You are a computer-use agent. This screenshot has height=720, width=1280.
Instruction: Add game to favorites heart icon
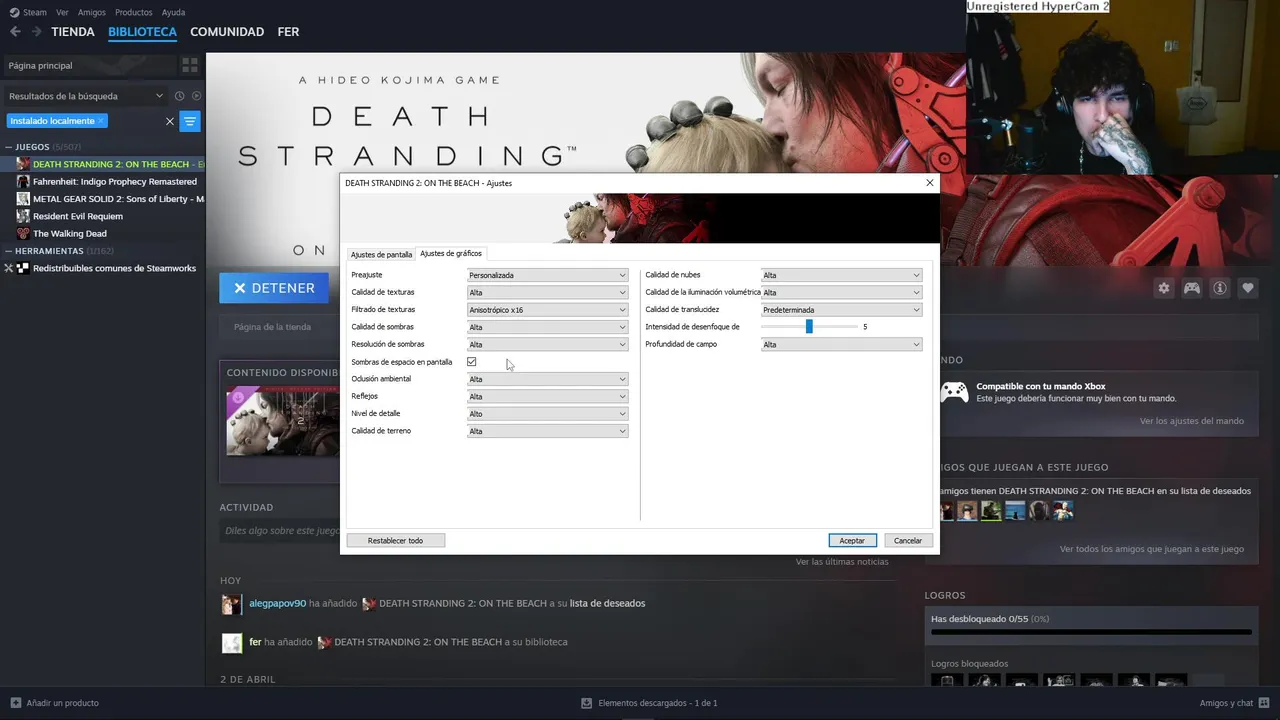pos(1248,288)
